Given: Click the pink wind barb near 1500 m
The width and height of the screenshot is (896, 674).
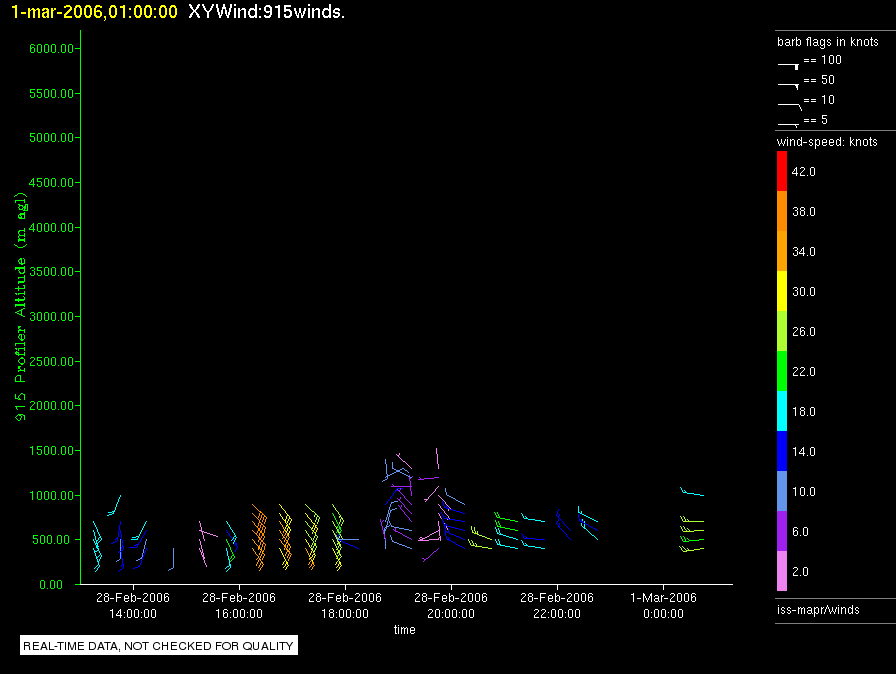Looking at the screenshot, I should tap(437, 459).
